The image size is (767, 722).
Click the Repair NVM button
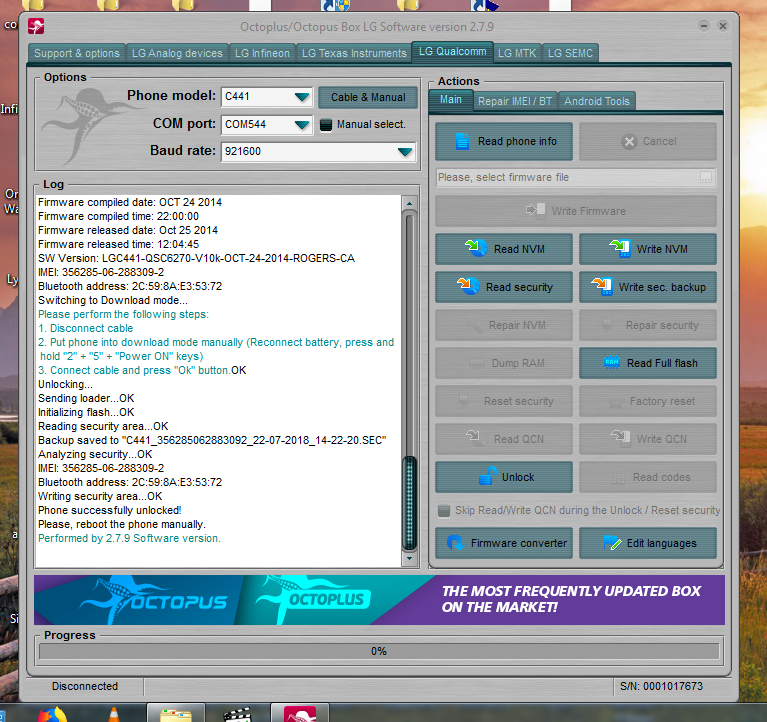pyautogui.click(x=504, y=325)
